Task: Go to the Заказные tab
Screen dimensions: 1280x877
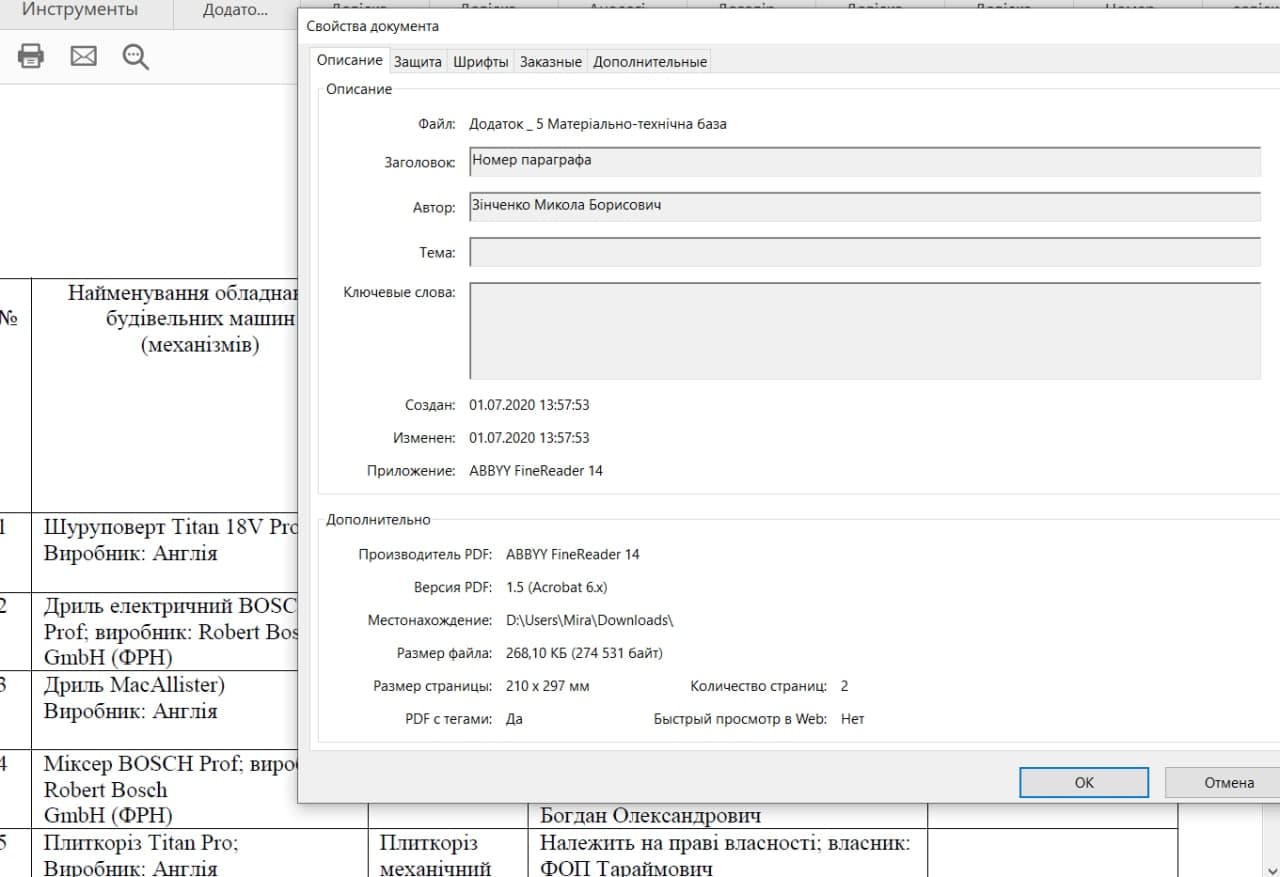Action: [x=550, y=62]
